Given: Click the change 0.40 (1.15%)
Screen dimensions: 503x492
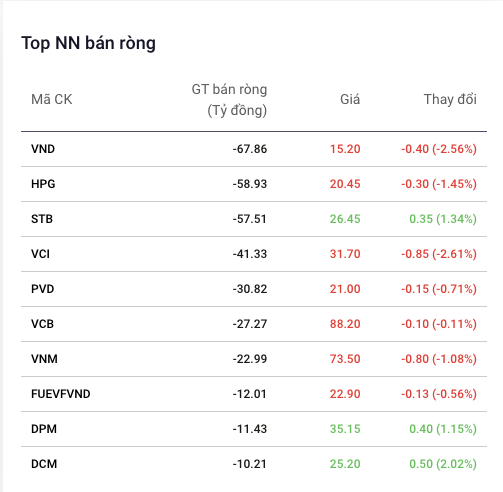Looking at the screenshot, I should coord(443,429).
